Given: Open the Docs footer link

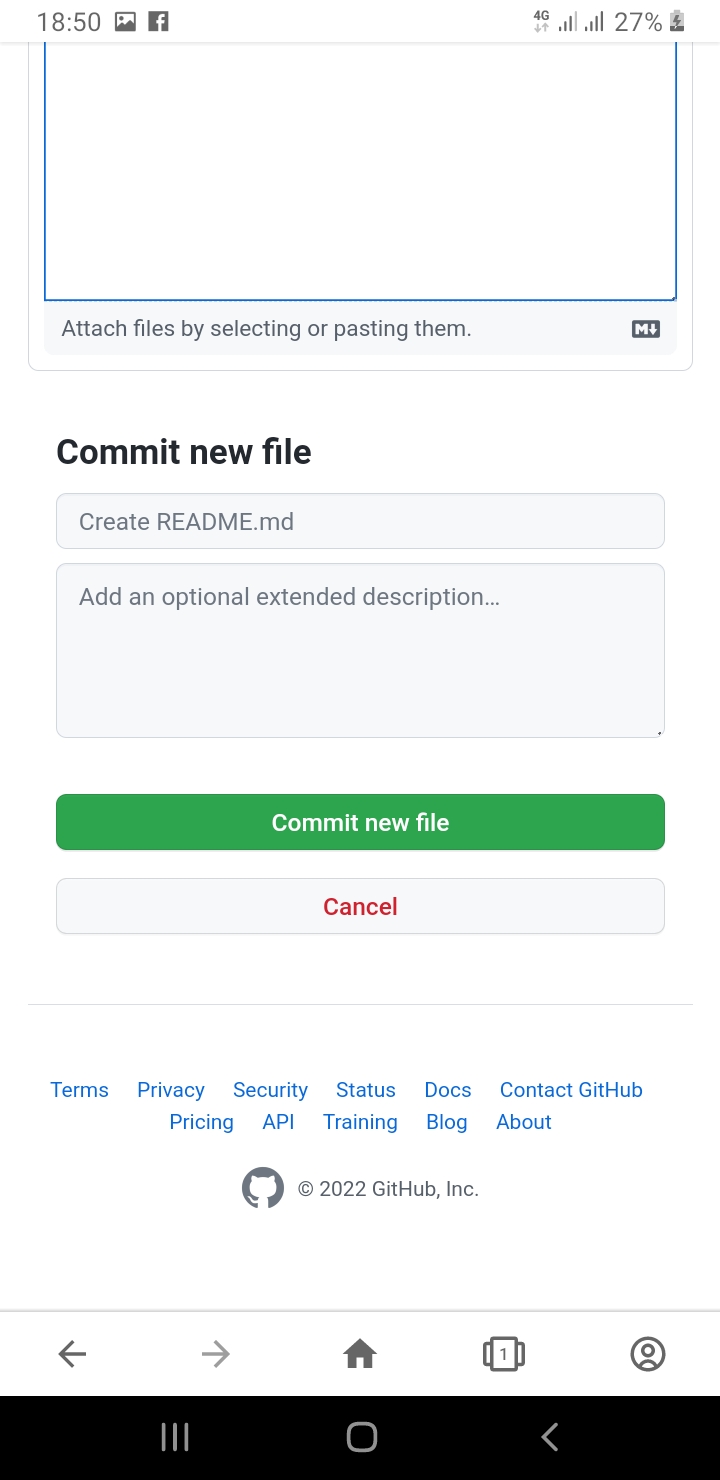Looking at the screenshot, I should point(448,1090).
